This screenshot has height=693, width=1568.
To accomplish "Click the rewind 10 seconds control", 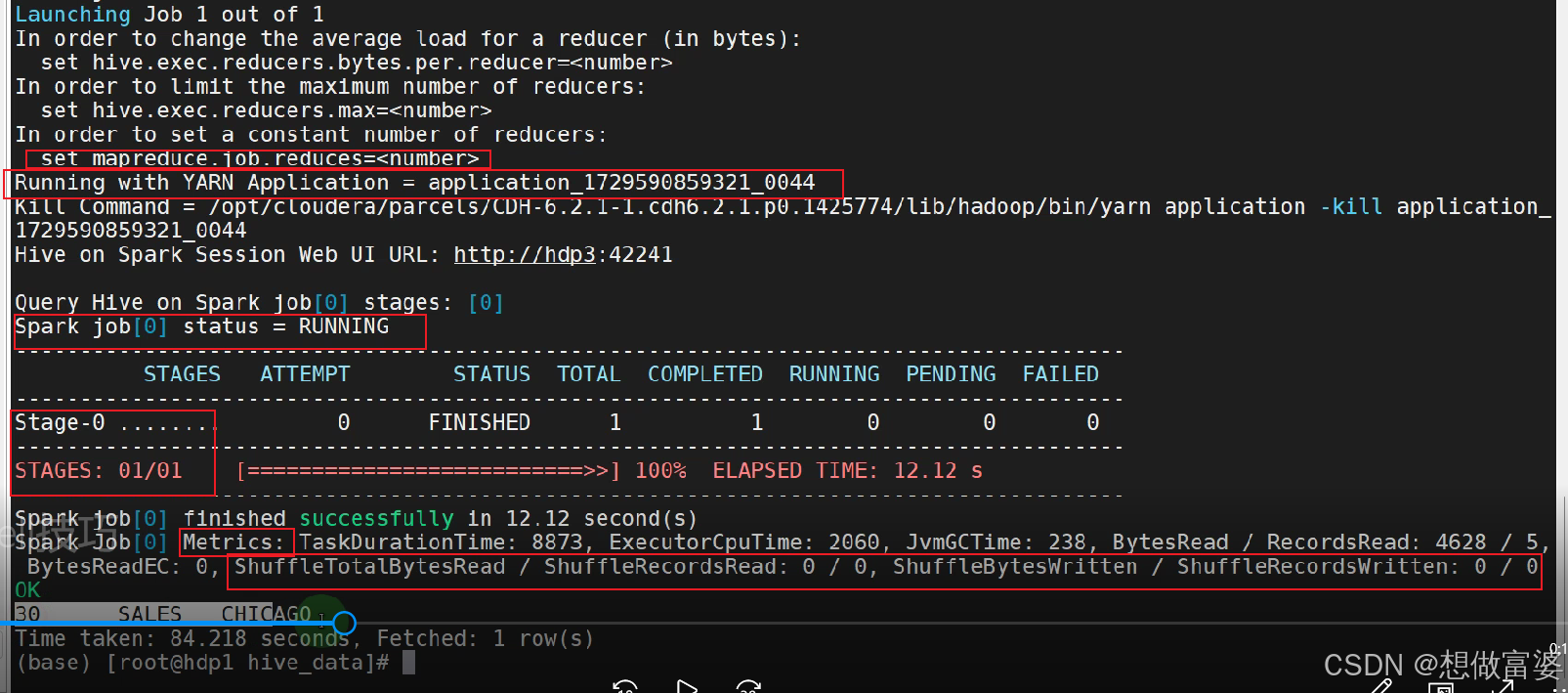I will [x=625, y=687].
